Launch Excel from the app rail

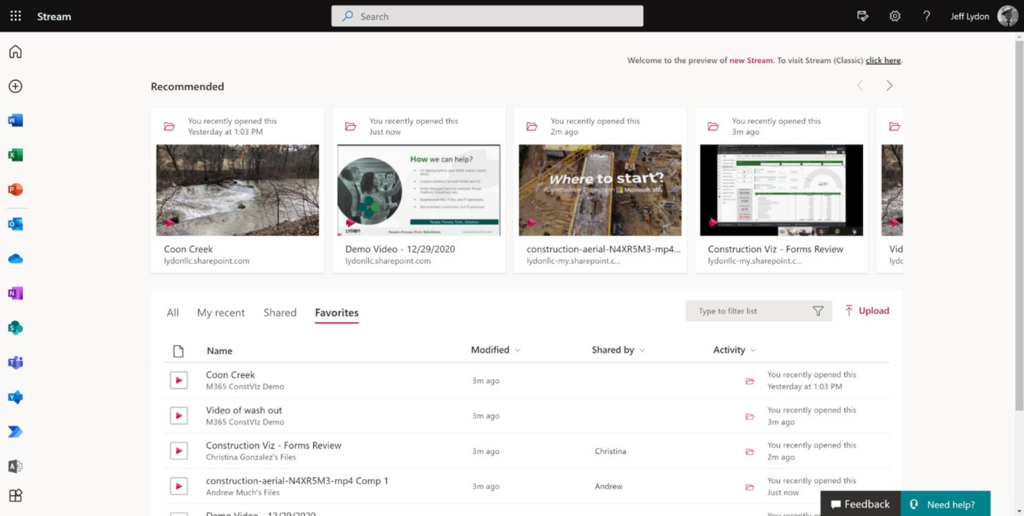click(x=15, y=155)
